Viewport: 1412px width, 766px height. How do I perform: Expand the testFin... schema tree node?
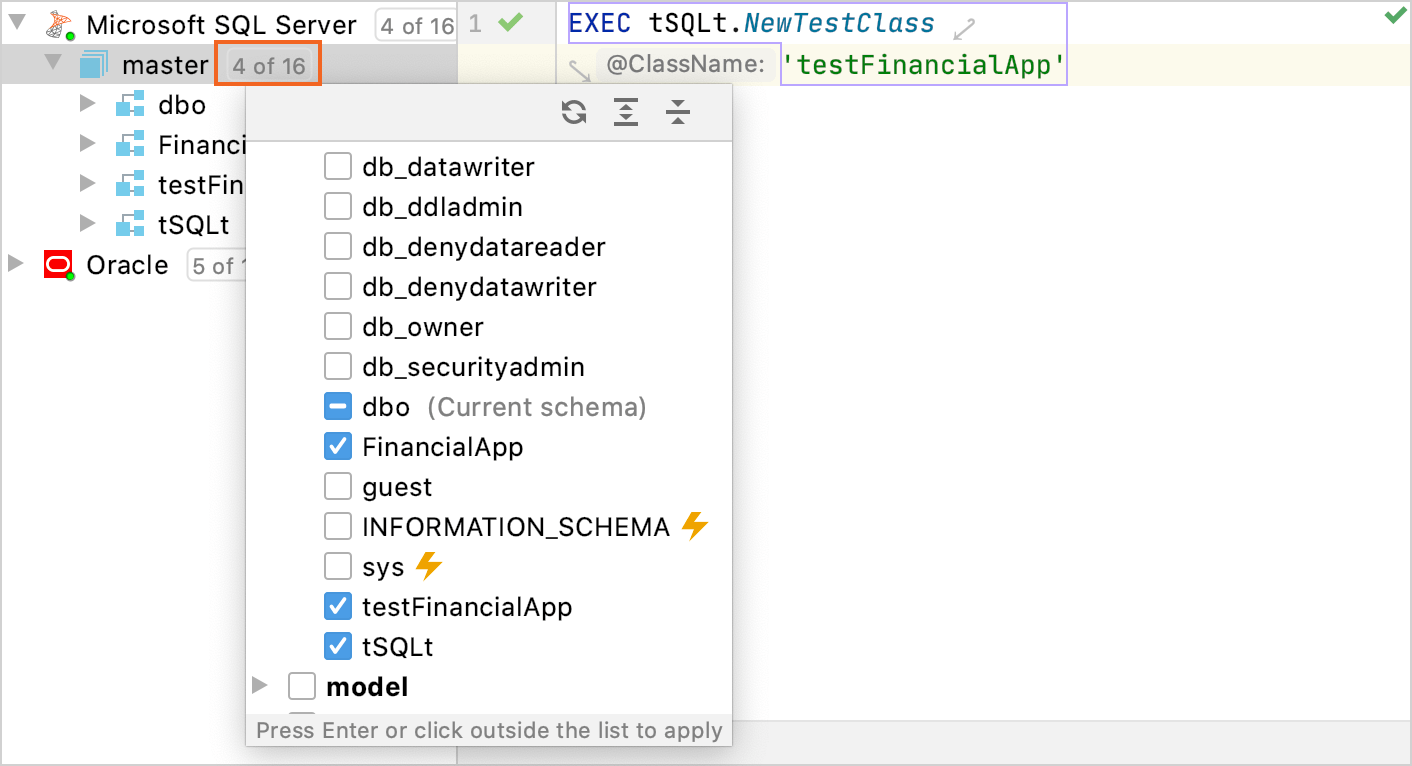point(88,183)
